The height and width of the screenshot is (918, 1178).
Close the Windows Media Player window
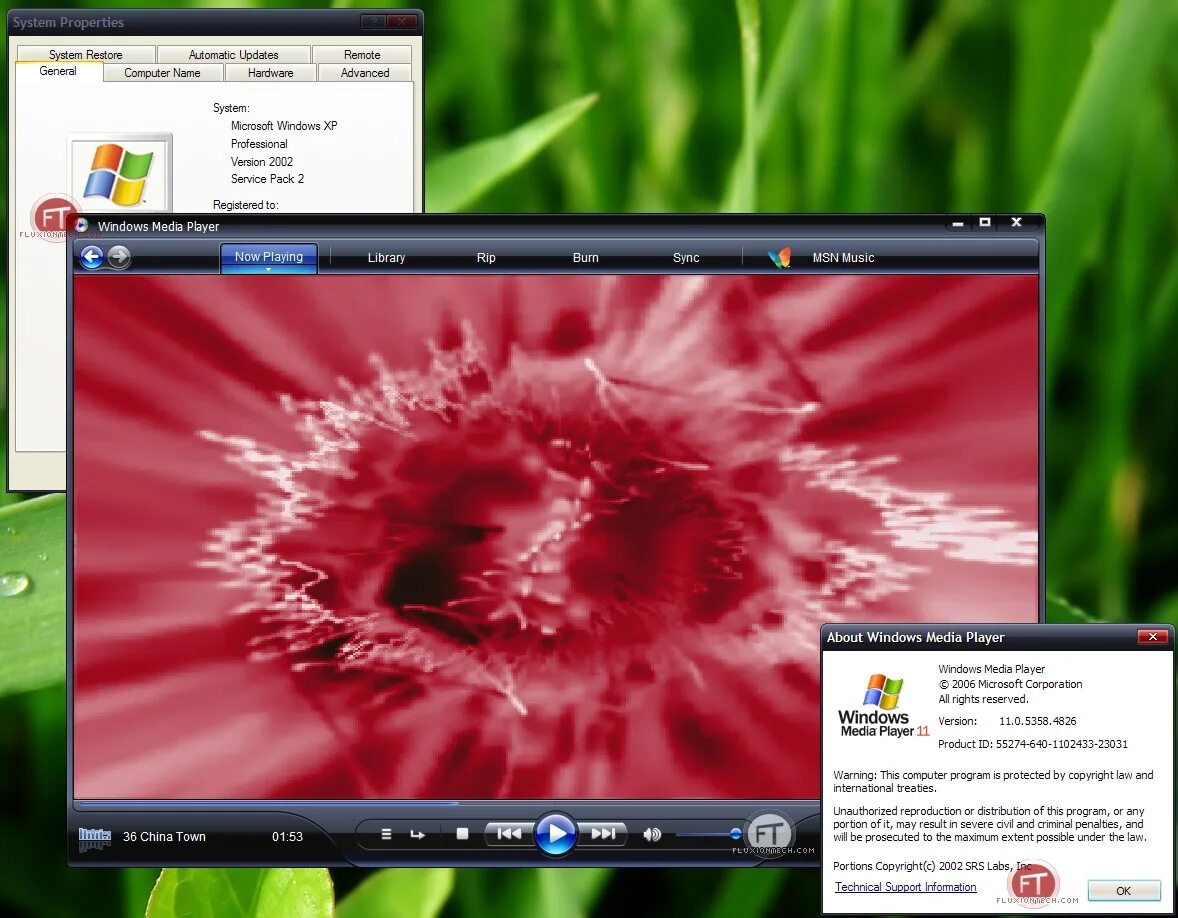pyautogui.click(x=1016, y=222)
